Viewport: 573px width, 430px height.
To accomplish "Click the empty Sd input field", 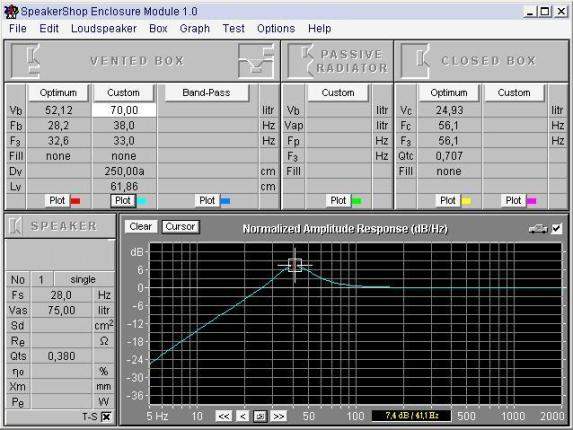I will click(x=61, y=326).
